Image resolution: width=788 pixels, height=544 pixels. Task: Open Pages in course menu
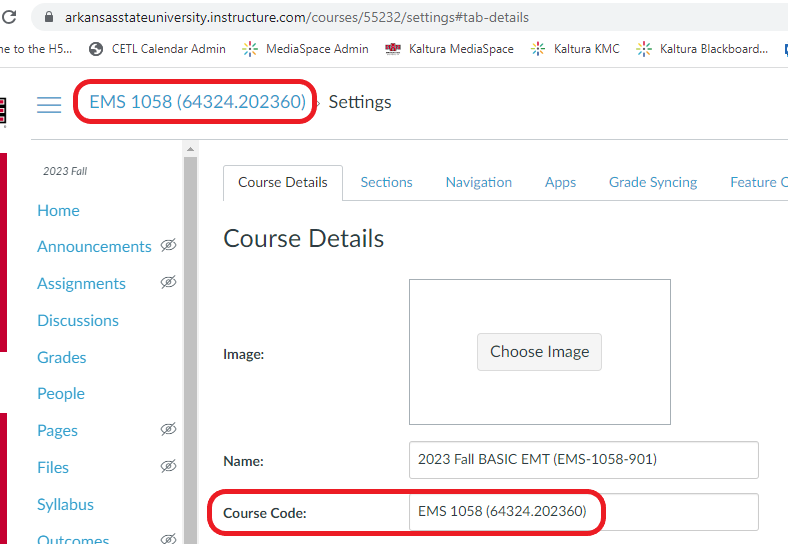[57, 431]
